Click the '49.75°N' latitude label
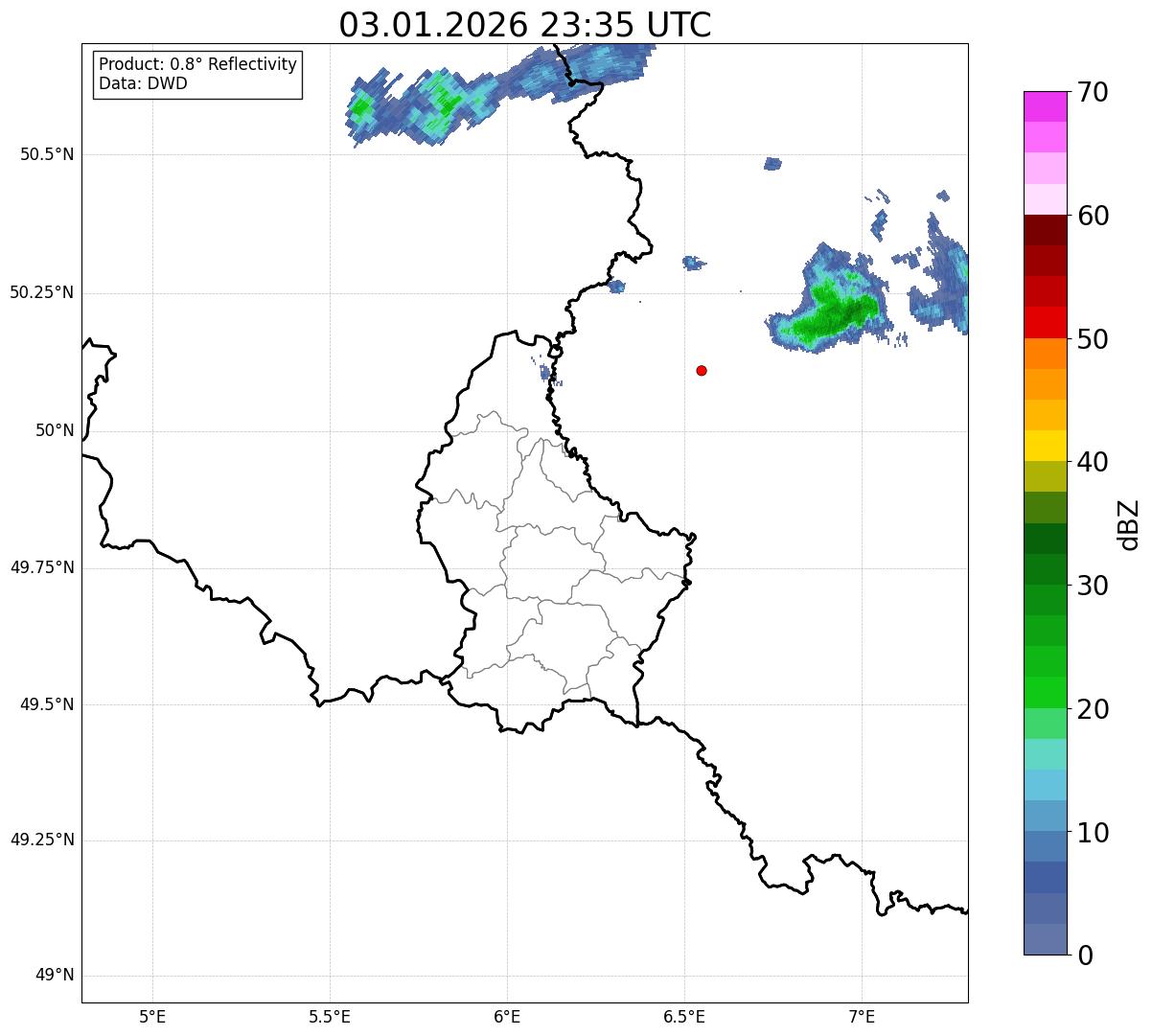 [x=41, y=567]
